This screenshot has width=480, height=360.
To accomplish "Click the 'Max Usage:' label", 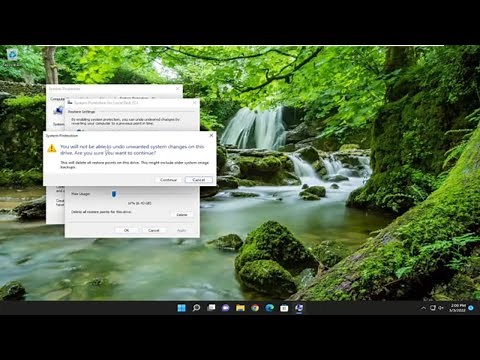I will point(80,194).
